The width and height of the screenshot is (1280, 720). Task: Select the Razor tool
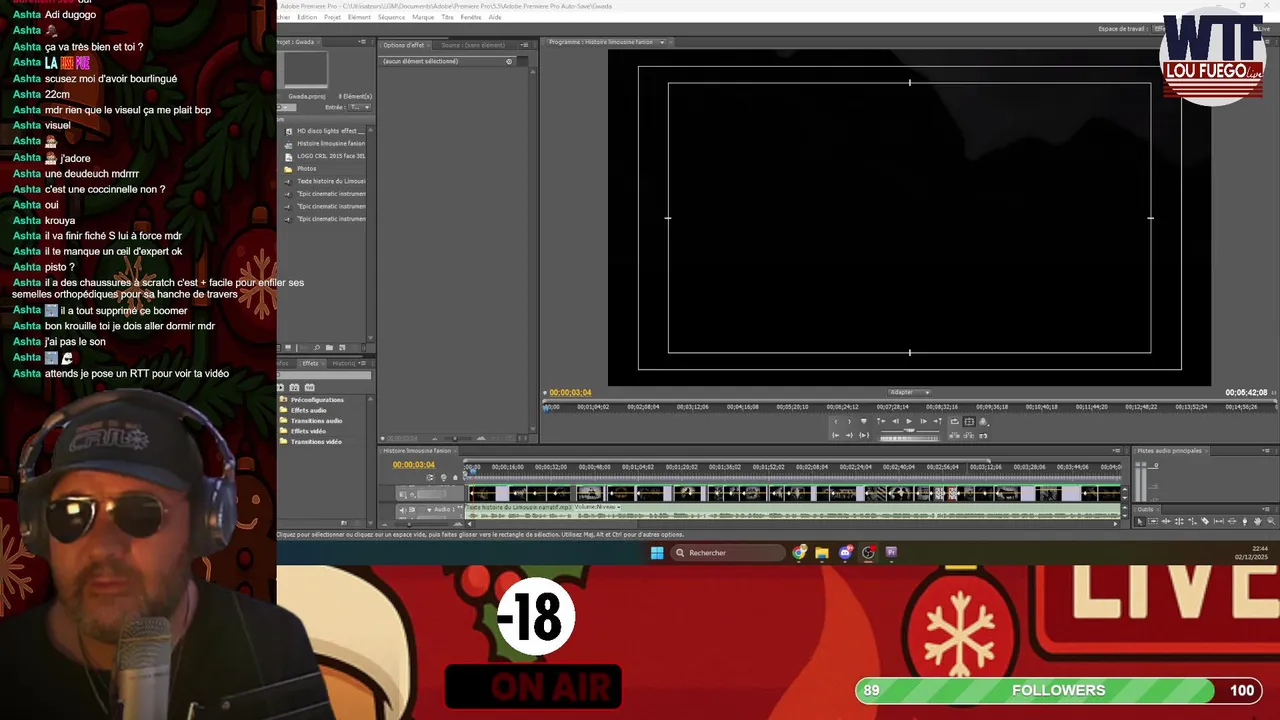click(1205, 522)
